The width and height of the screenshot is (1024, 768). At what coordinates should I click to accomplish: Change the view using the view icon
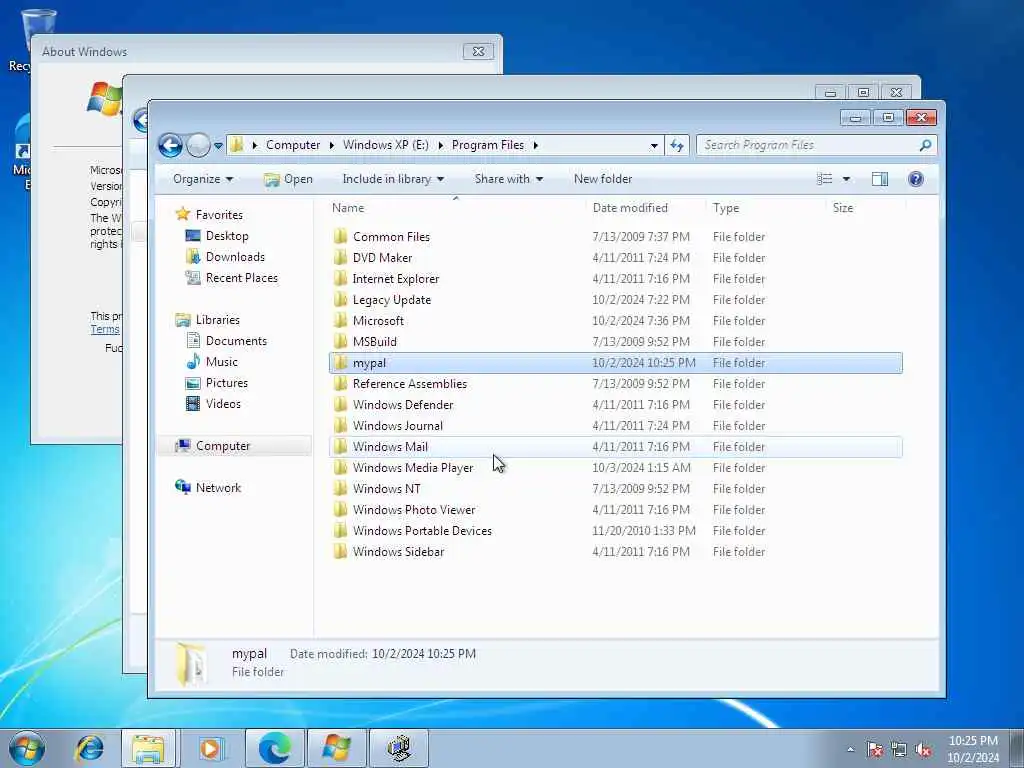pos(825,179)
